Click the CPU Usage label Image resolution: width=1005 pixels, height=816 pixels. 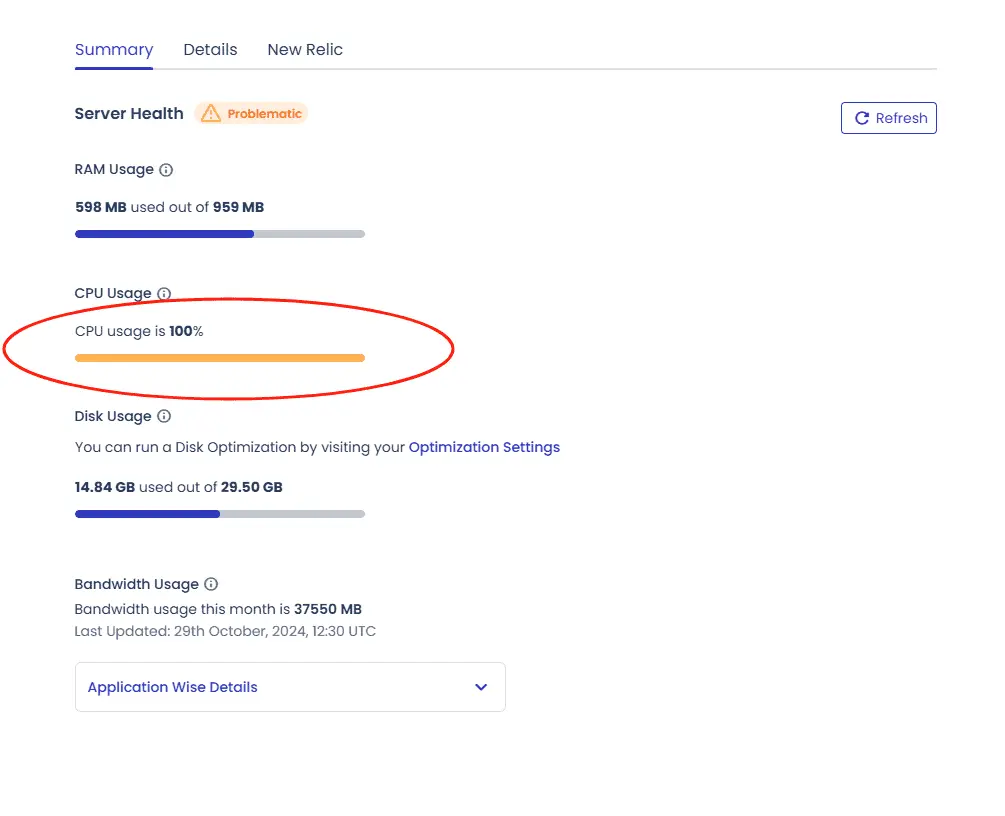pyautogui.click(x=113, y=294)
